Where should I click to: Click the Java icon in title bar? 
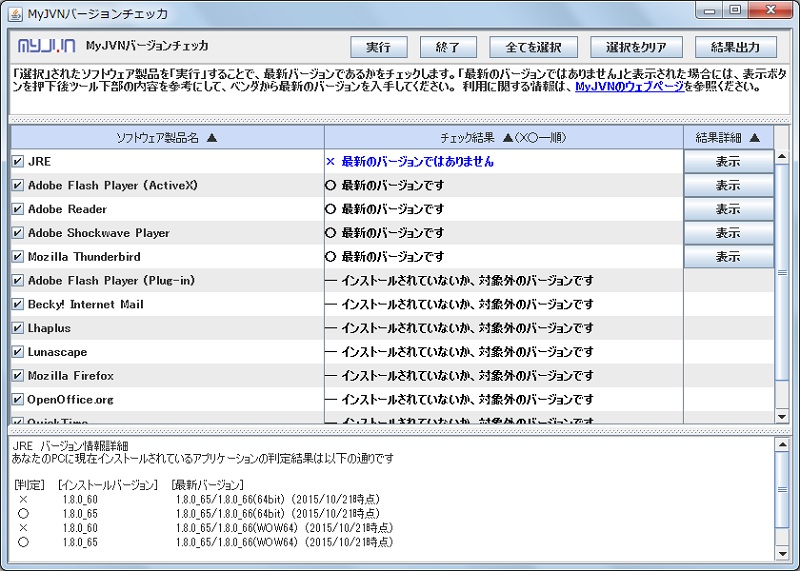(15, 13)
